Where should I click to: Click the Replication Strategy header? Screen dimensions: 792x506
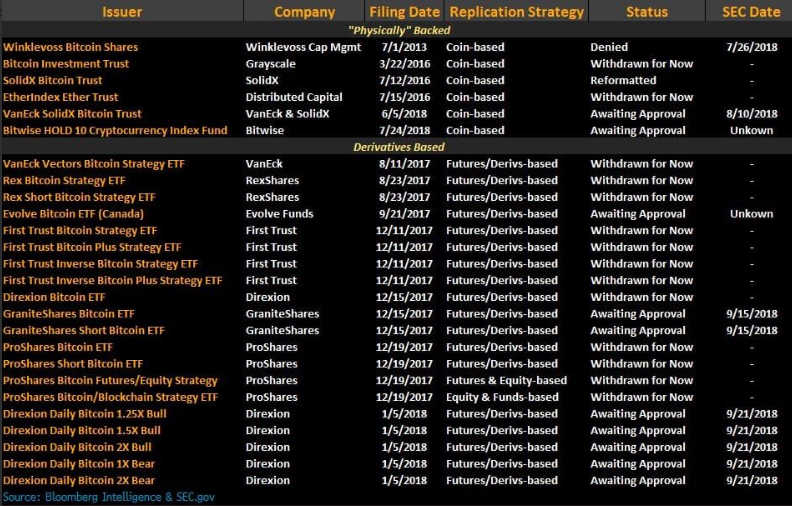point(516,12)
